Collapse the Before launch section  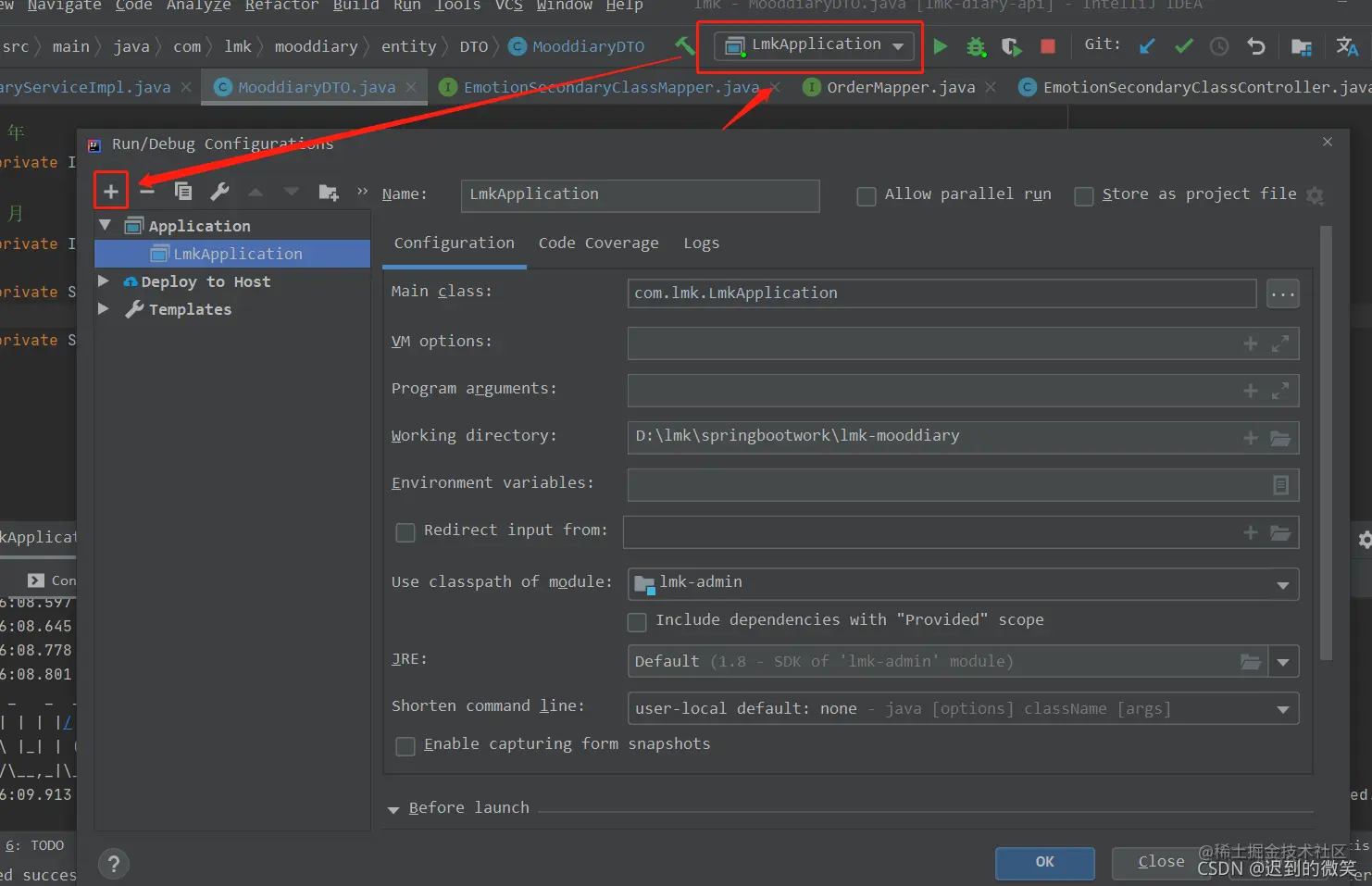(393, 809)
